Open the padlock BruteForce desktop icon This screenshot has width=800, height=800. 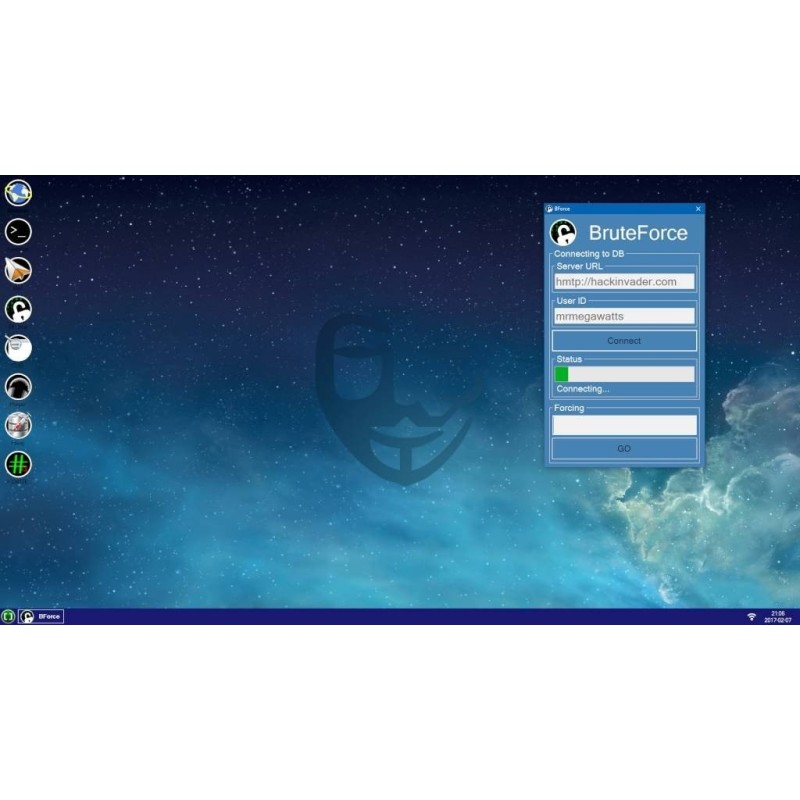pos(18,309)
